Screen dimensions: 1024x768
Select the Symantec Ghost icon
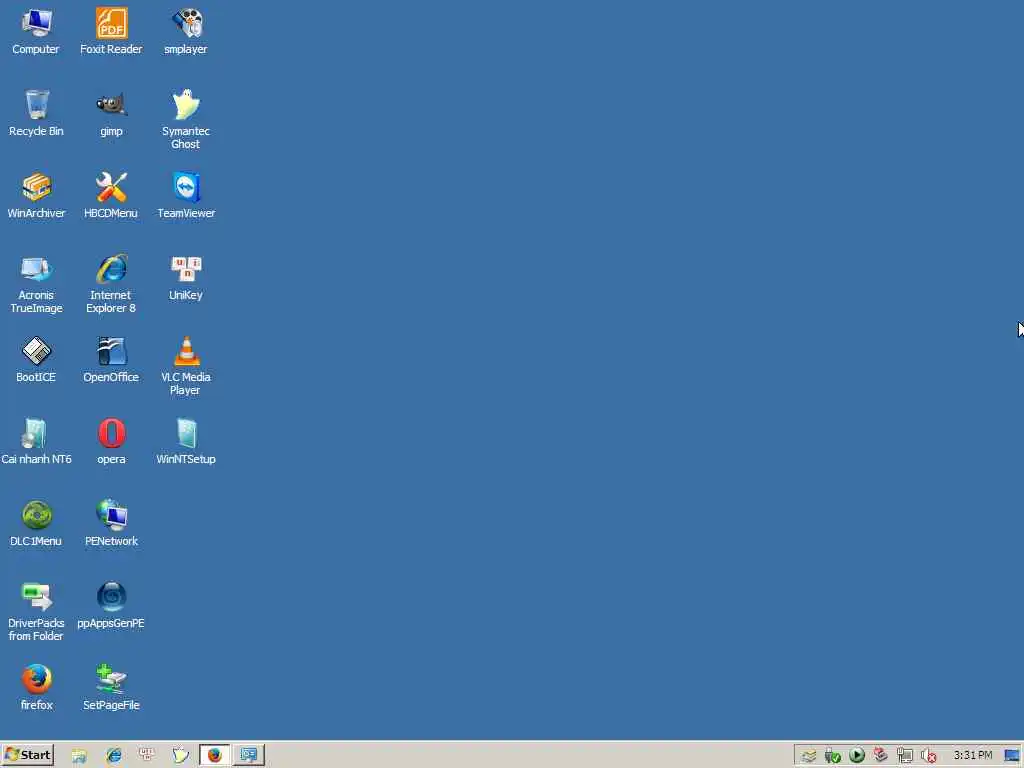(185, 120)
